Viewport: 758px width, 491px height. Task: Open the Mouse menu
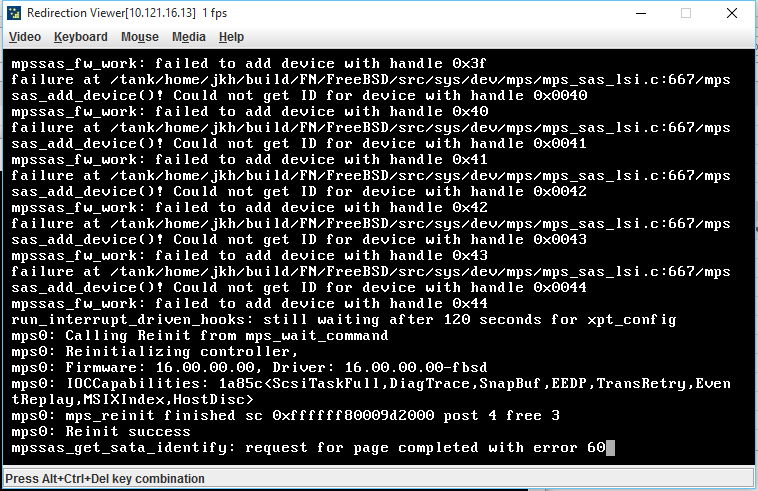pyautogui.click(x=140, y=37)
